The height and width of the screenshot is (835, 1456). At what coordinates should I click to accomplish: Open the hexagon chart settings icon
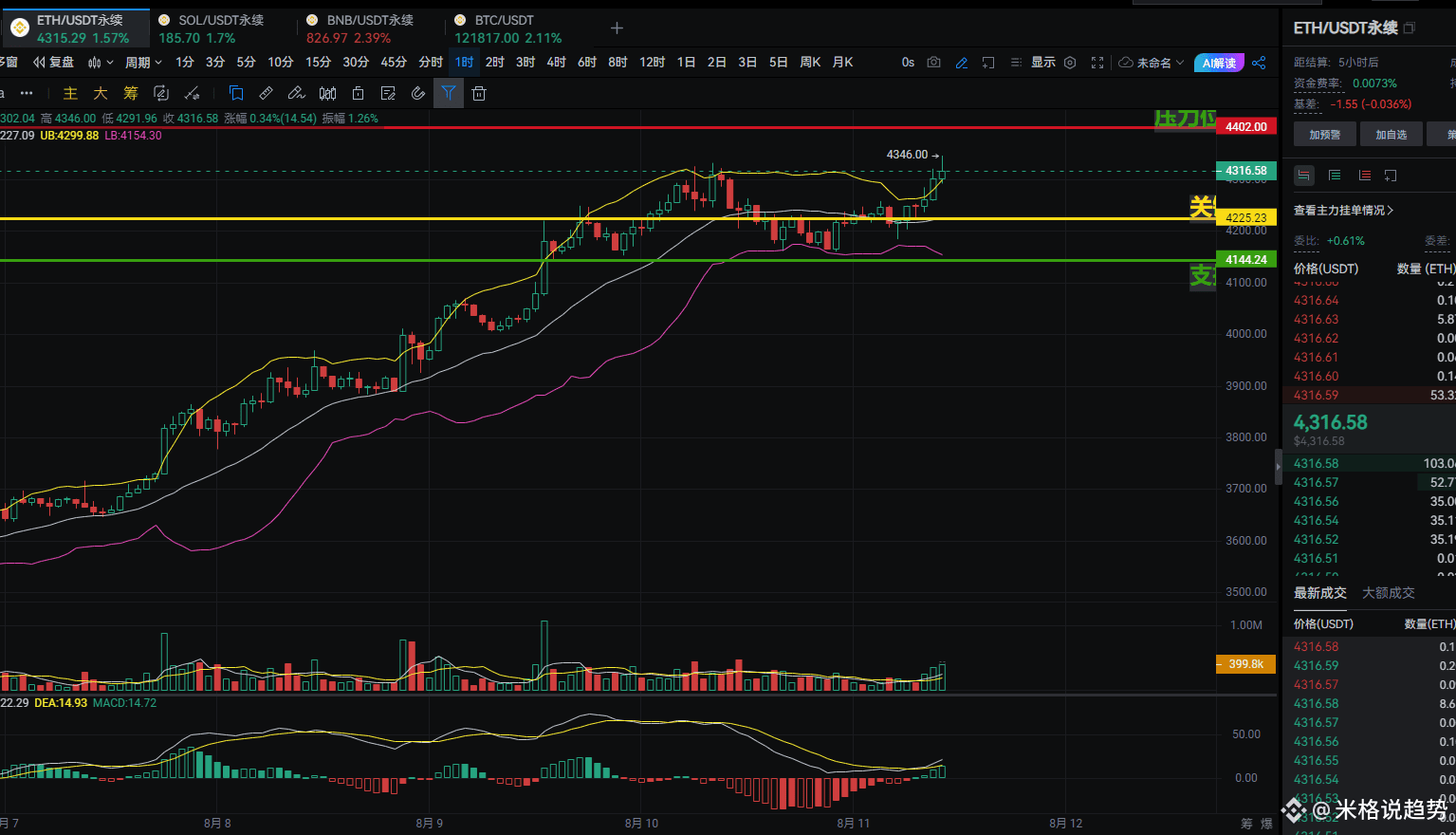click(x=1070, y=62)
